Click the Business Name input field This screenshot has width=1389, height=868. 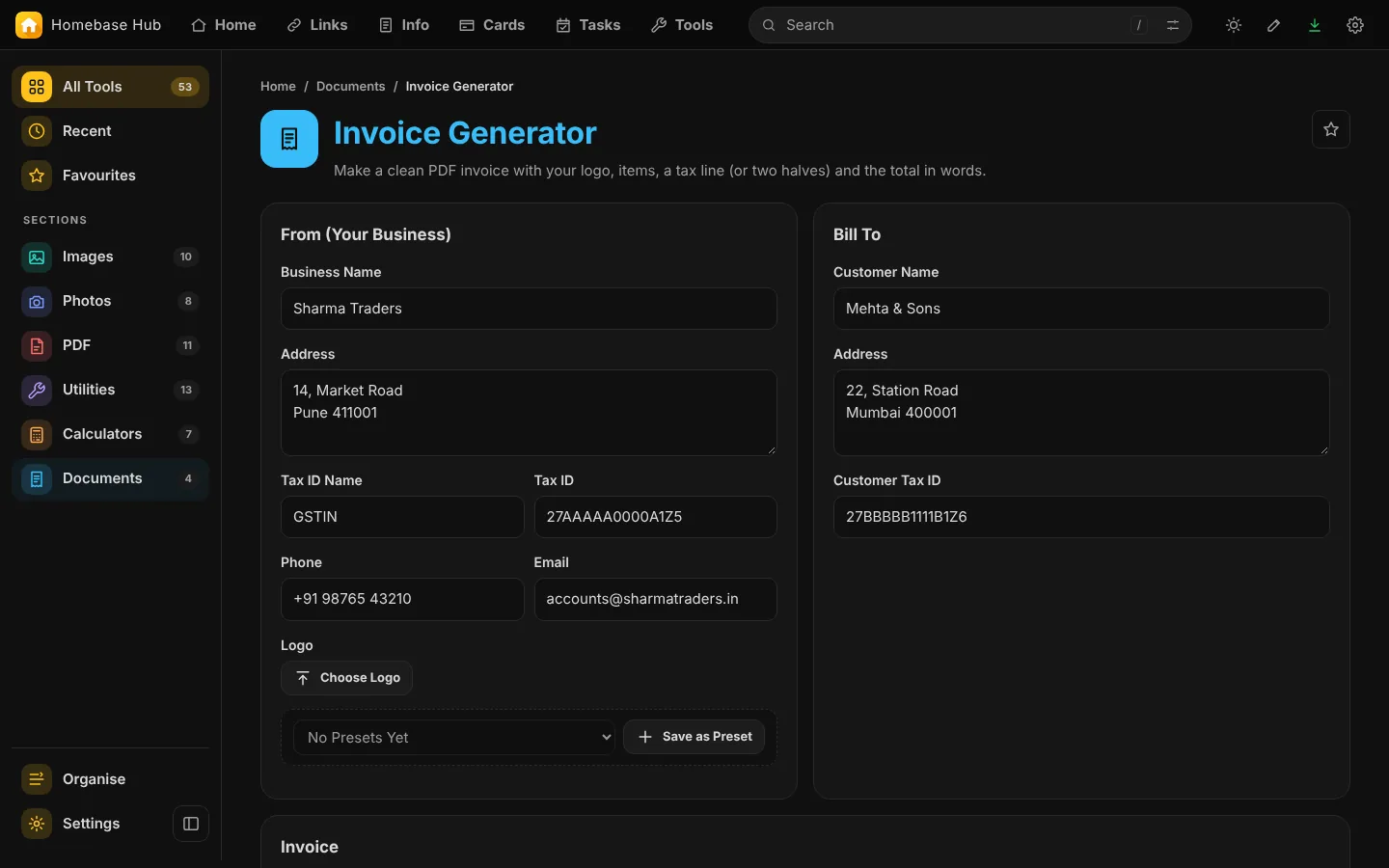point(529,309)
